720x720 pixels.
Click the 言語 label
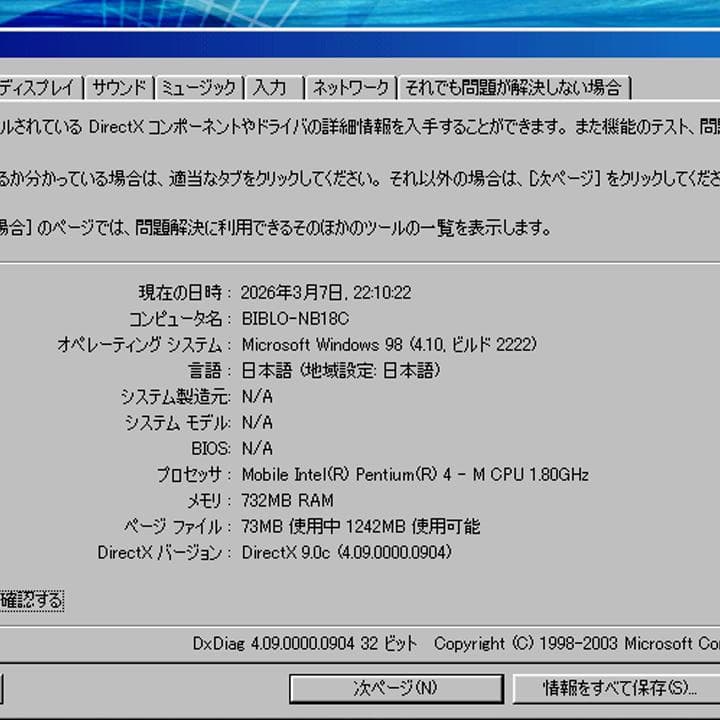click(x=209, y=371)
